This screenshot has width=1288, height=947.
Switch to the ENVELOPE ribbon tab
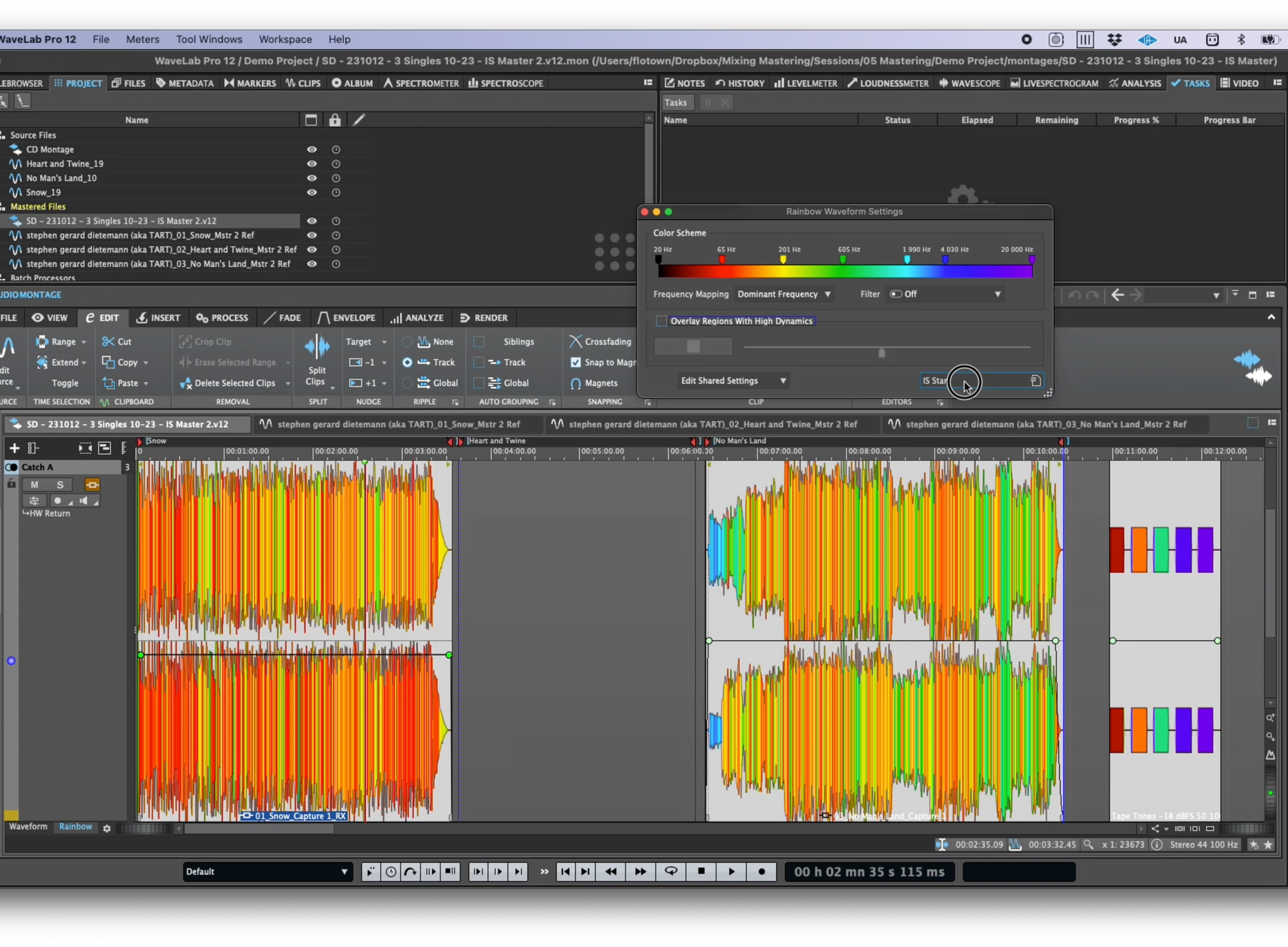(x=346, y=318)
